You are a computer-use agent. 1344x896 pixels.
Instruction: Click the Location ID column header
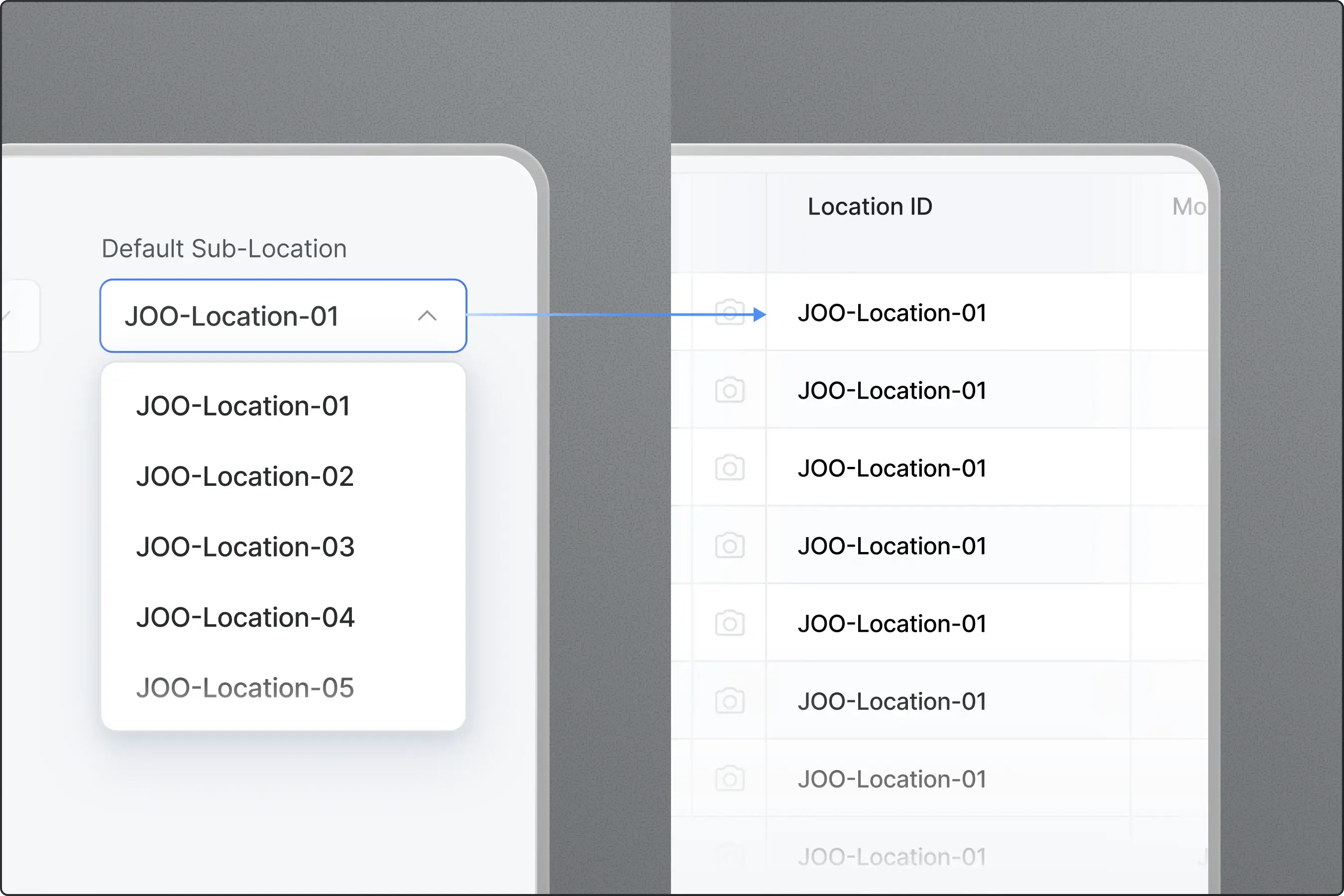pos(870,207)
